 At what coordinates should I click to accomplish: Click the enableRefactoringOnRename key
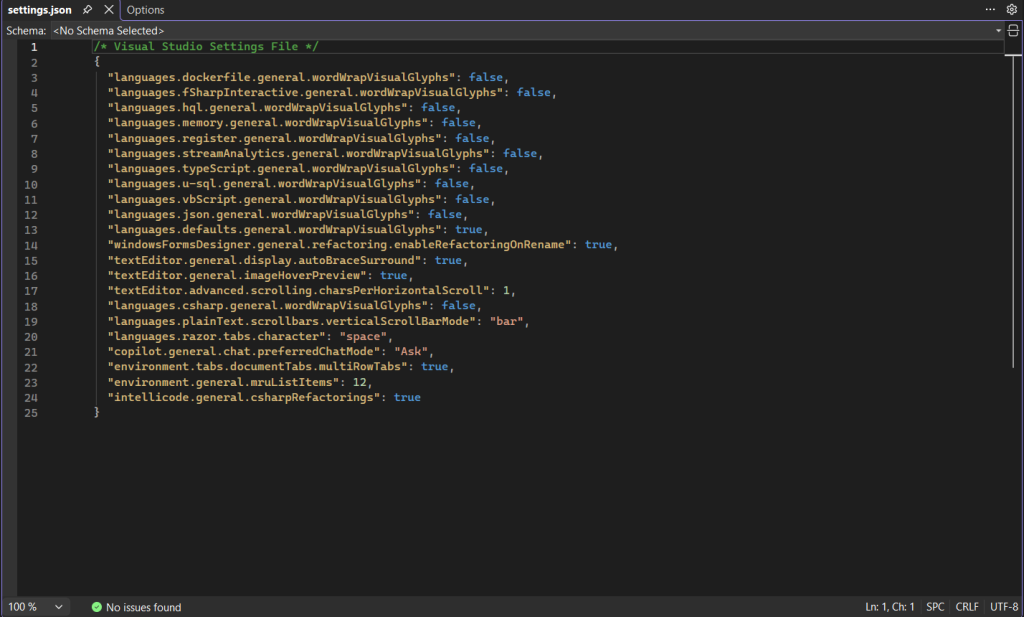pos(340,244)
